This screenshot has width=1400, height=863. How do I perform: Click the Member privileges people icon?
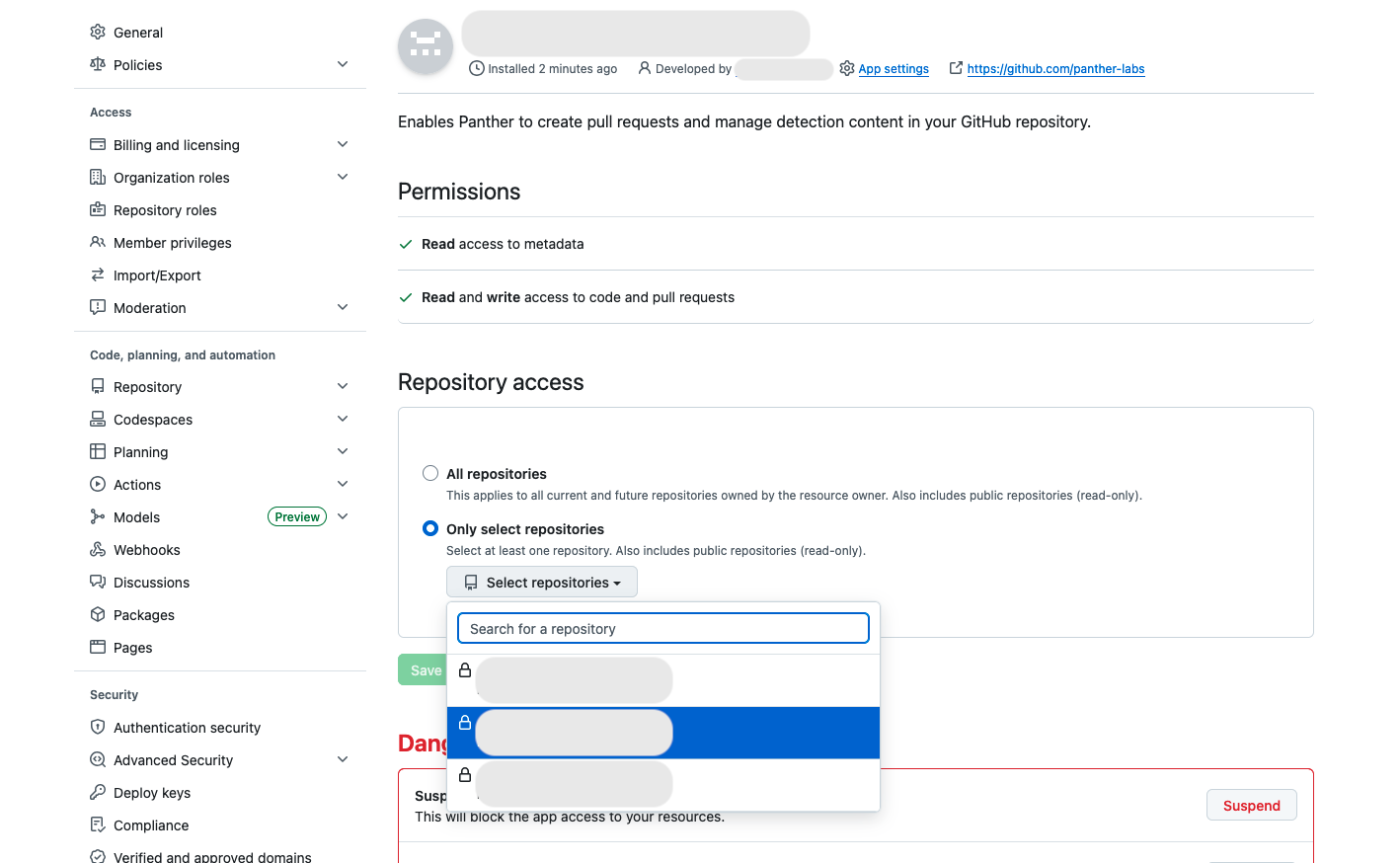point(98,242)
